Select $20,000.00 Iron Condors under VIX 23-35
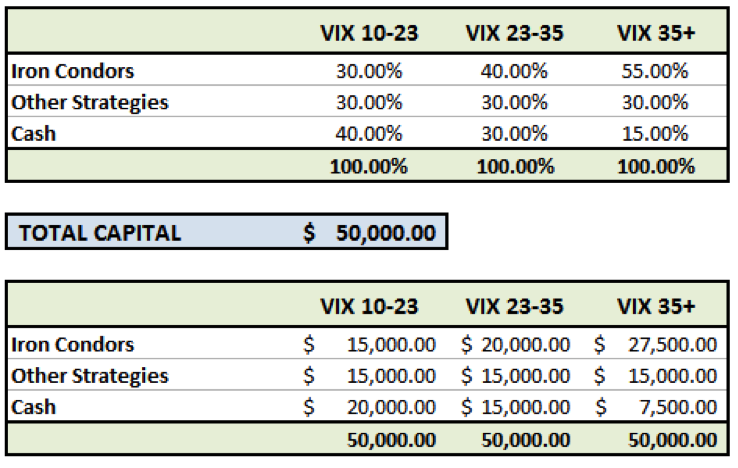This screenshot has width=738, height=468. (x=515, y=345)
